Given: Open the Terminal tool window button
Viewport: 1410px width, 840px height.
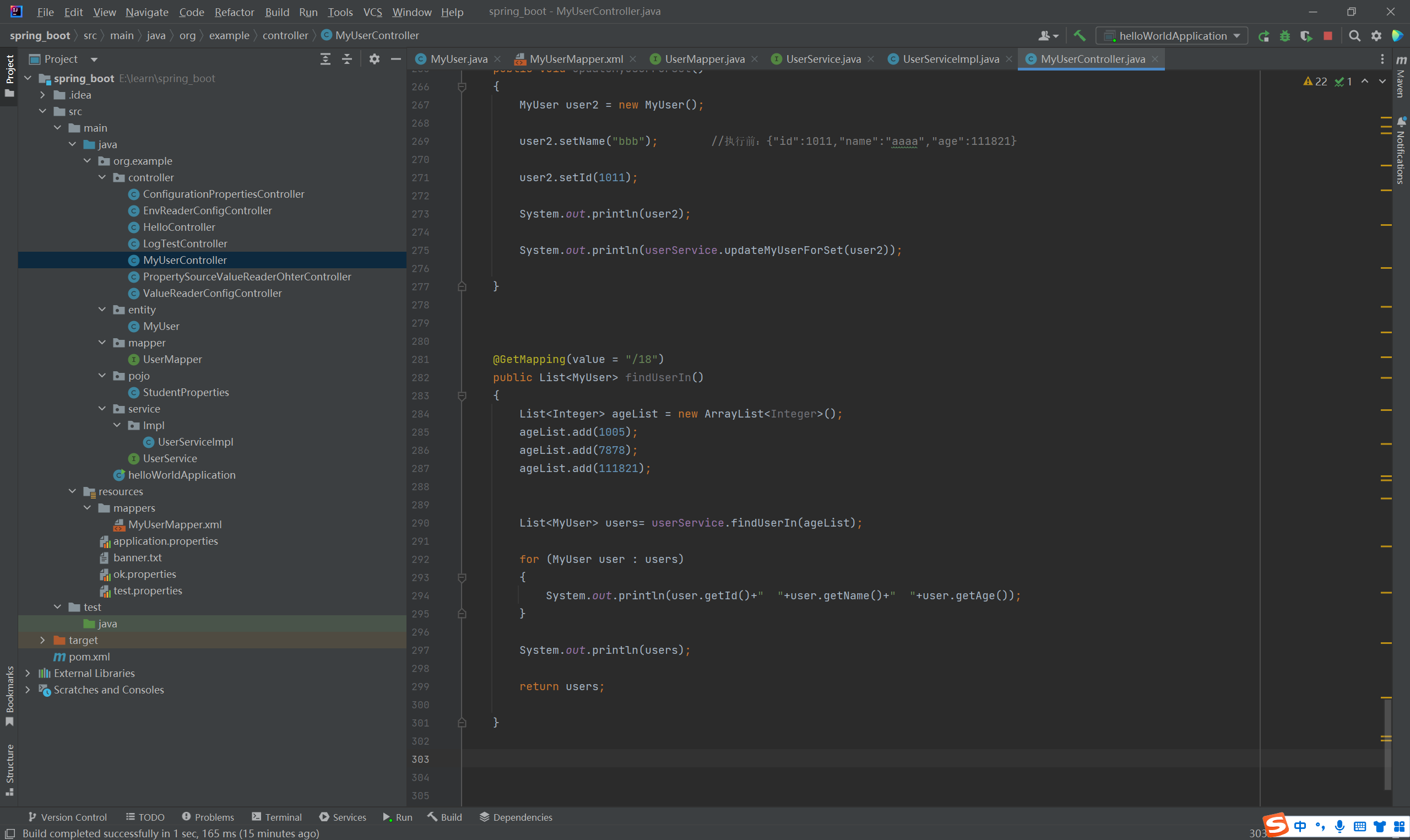Looking at the screenshot, I should pyautogui.click(x=276, y=817).
